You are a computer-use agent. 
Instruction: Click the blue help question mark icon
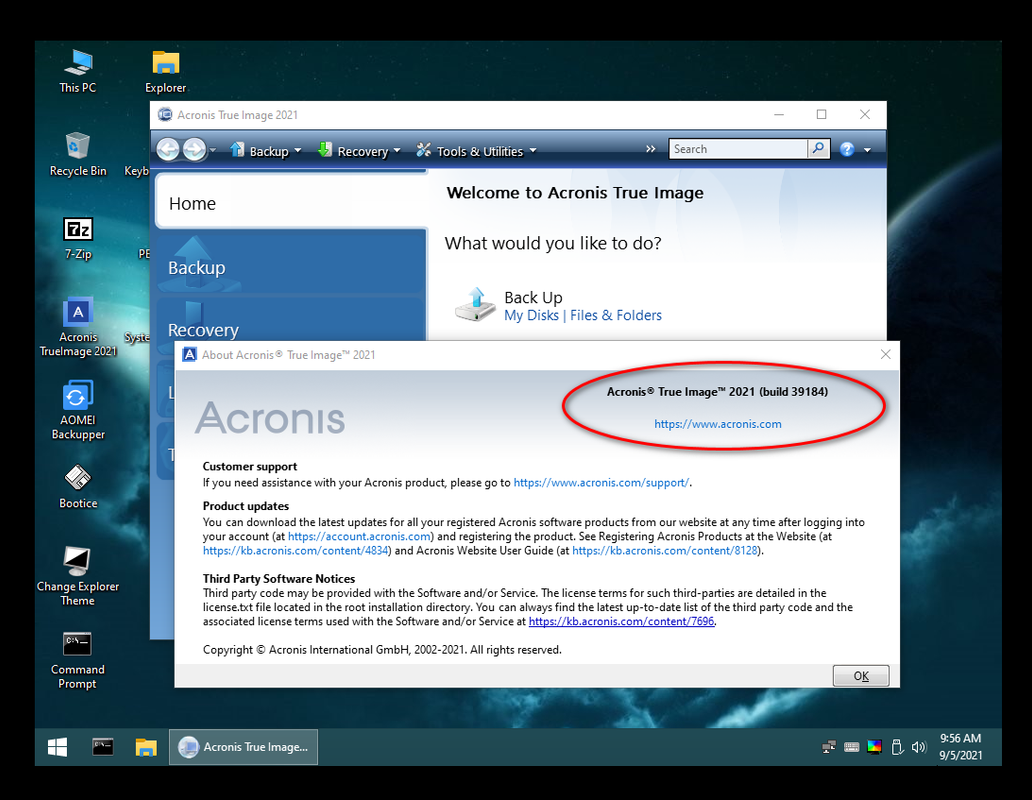tap(847, 149)
